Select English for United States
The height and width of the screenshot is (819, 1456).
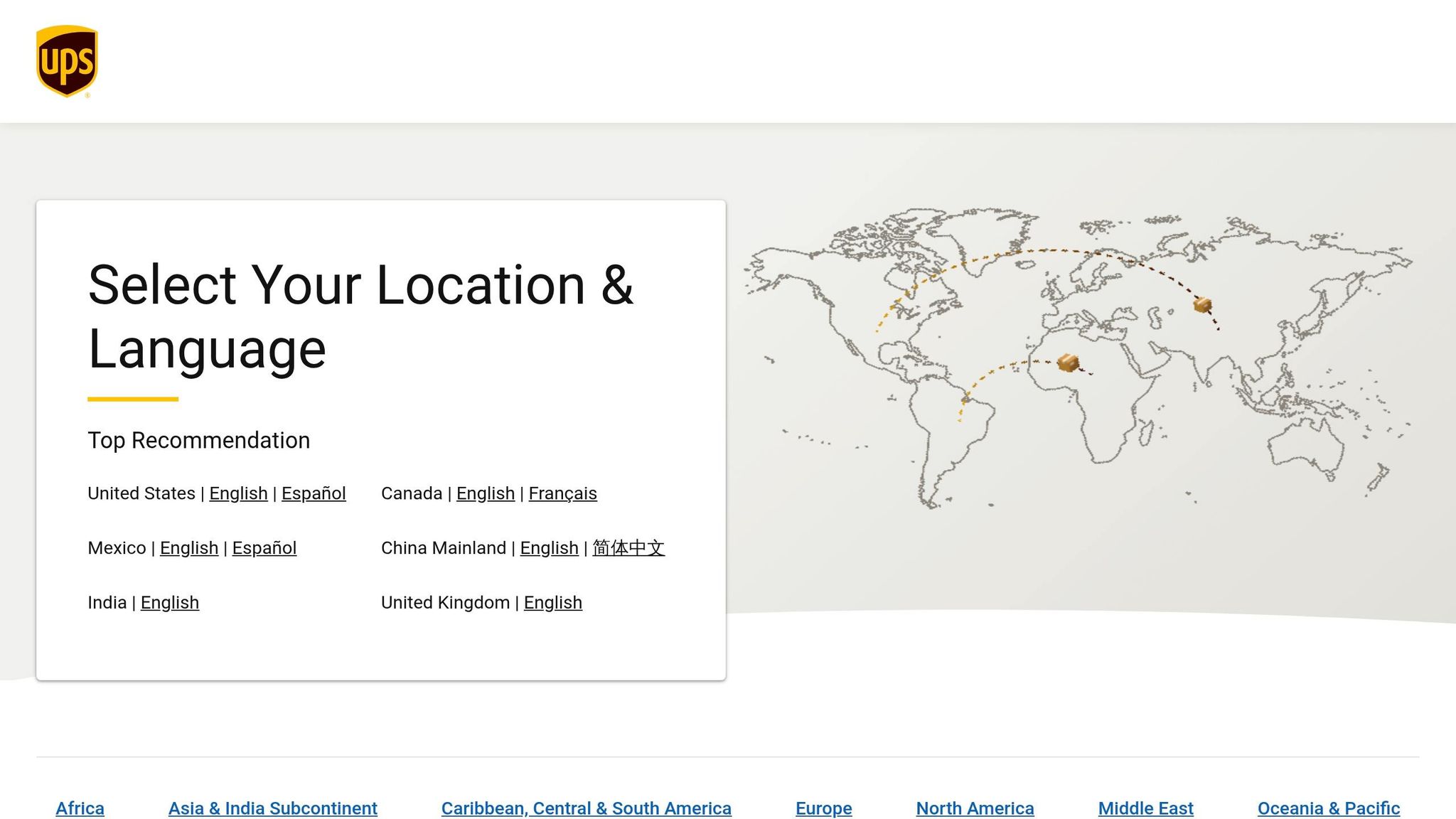(238, 493)
